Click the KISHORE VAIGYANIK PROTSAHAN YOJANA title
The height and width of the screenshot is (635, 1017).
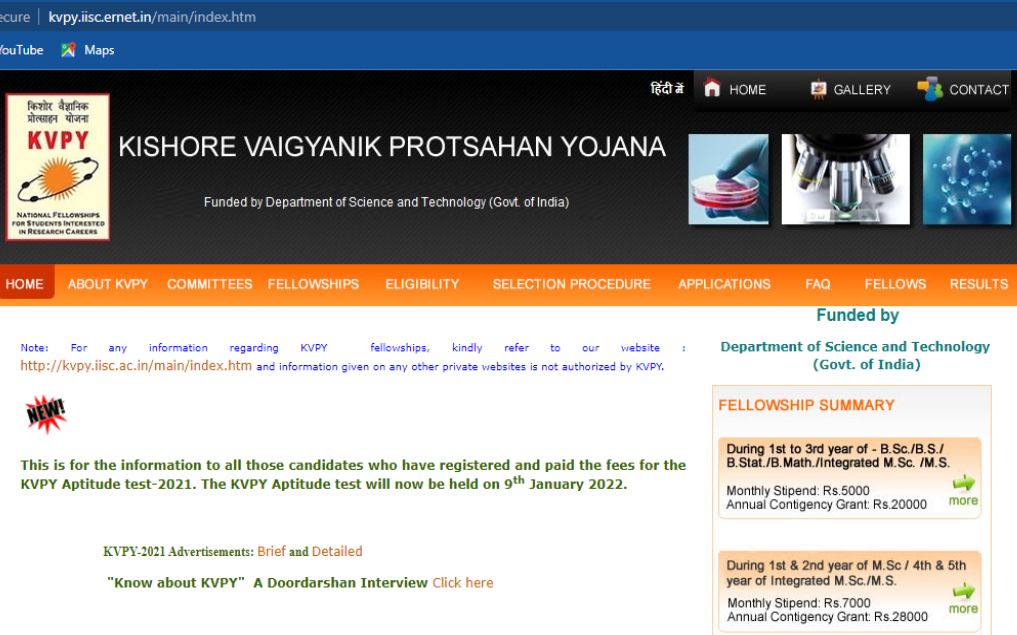click(392, 147)
